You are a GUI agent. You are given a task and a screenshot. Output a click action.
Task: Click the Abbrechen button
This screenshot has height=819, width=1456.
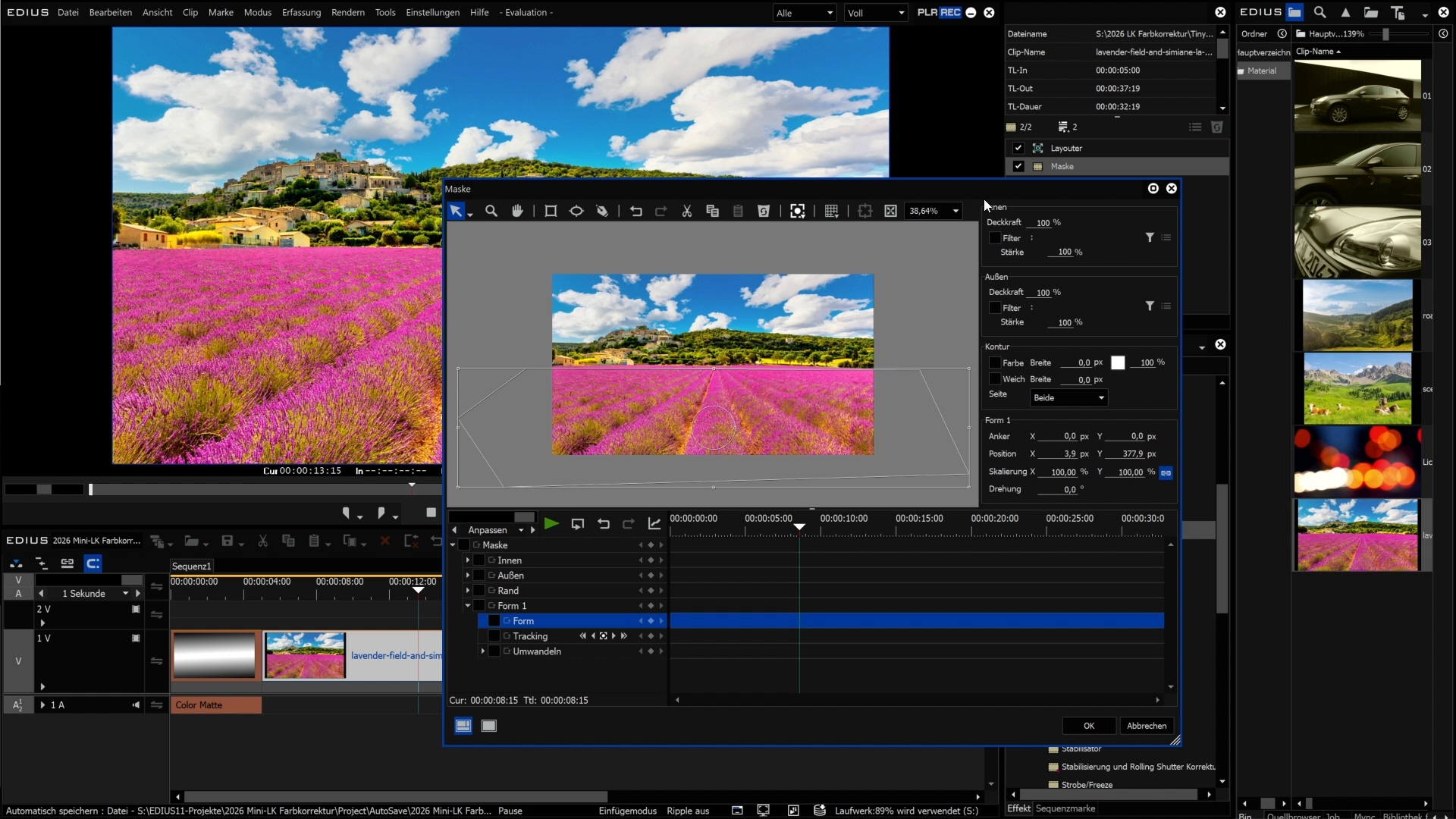tap(1146, 726)
